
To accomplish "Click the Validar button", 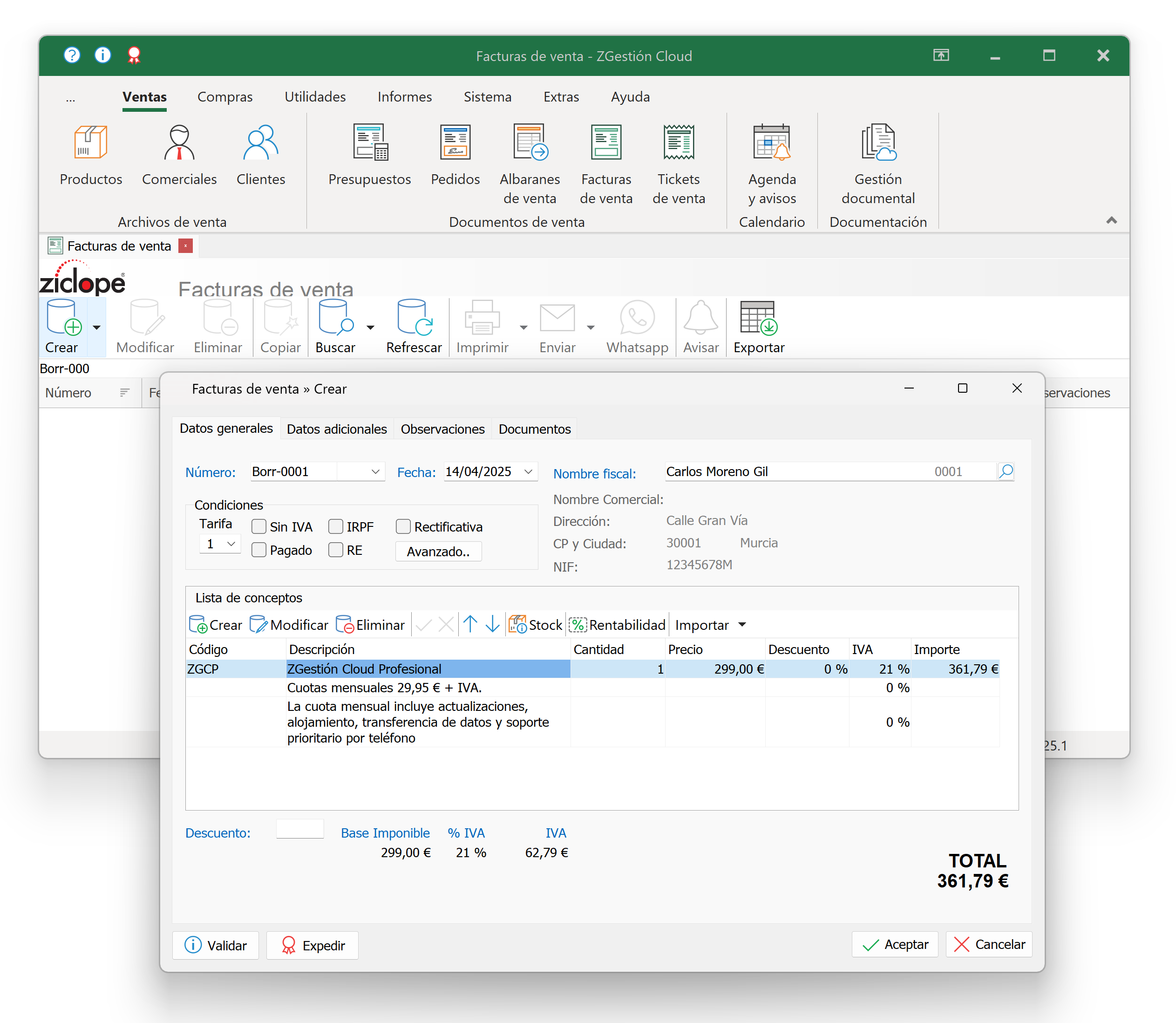I will pos(216,945).
